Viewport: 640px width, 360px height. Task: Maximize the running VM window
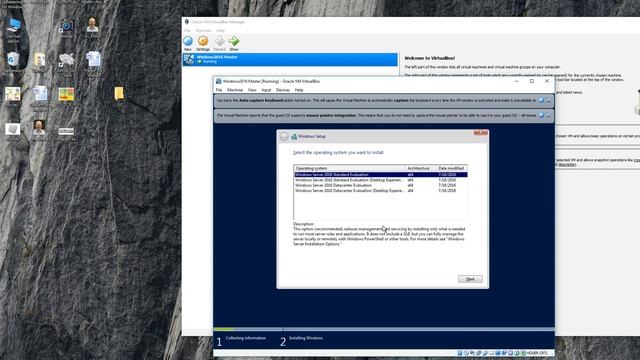(531, 81)
